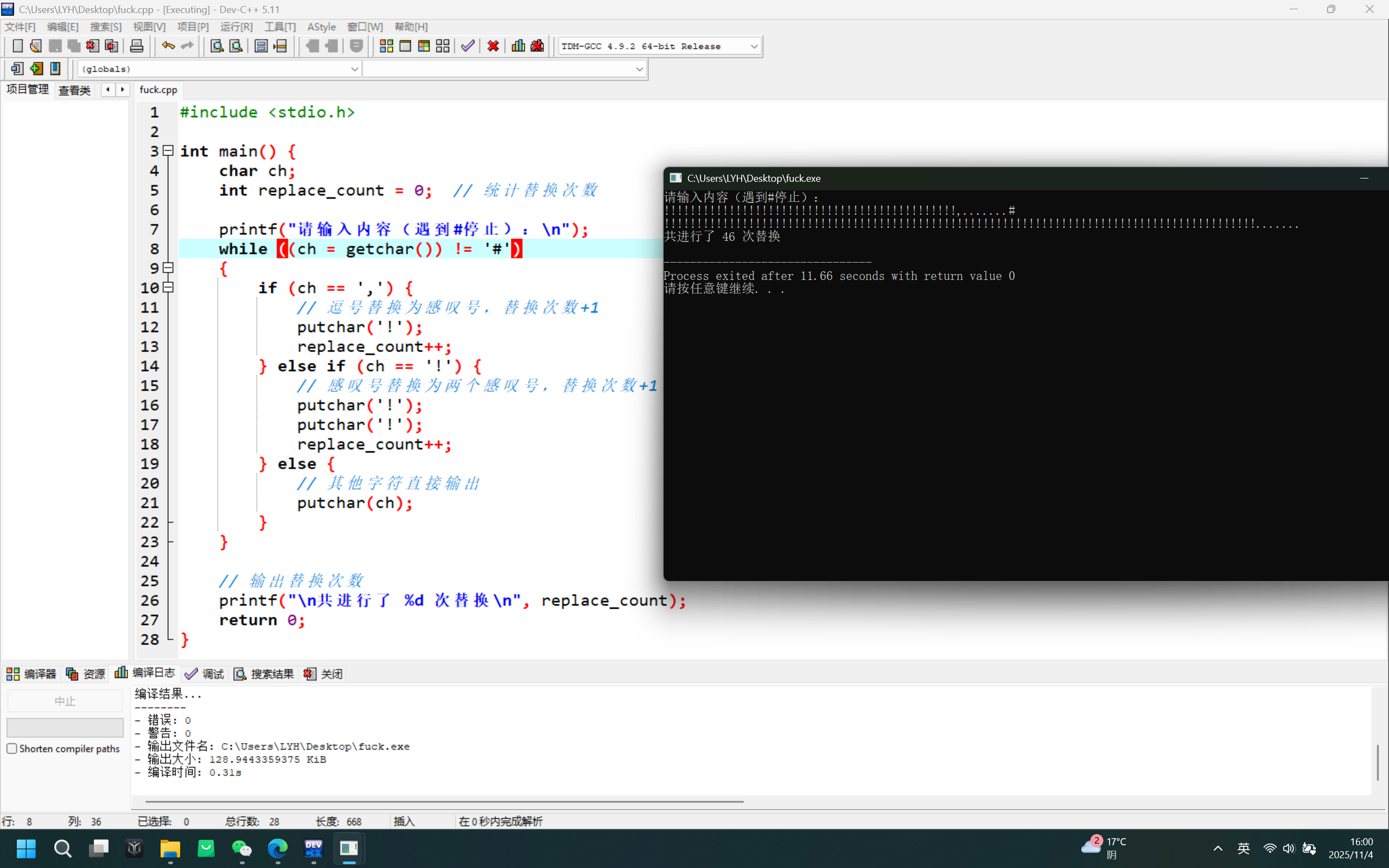Collapse the while block fold at line 9
This screenshot has height=868, width=1389.
pyautogui.click(x=168, y=268)
